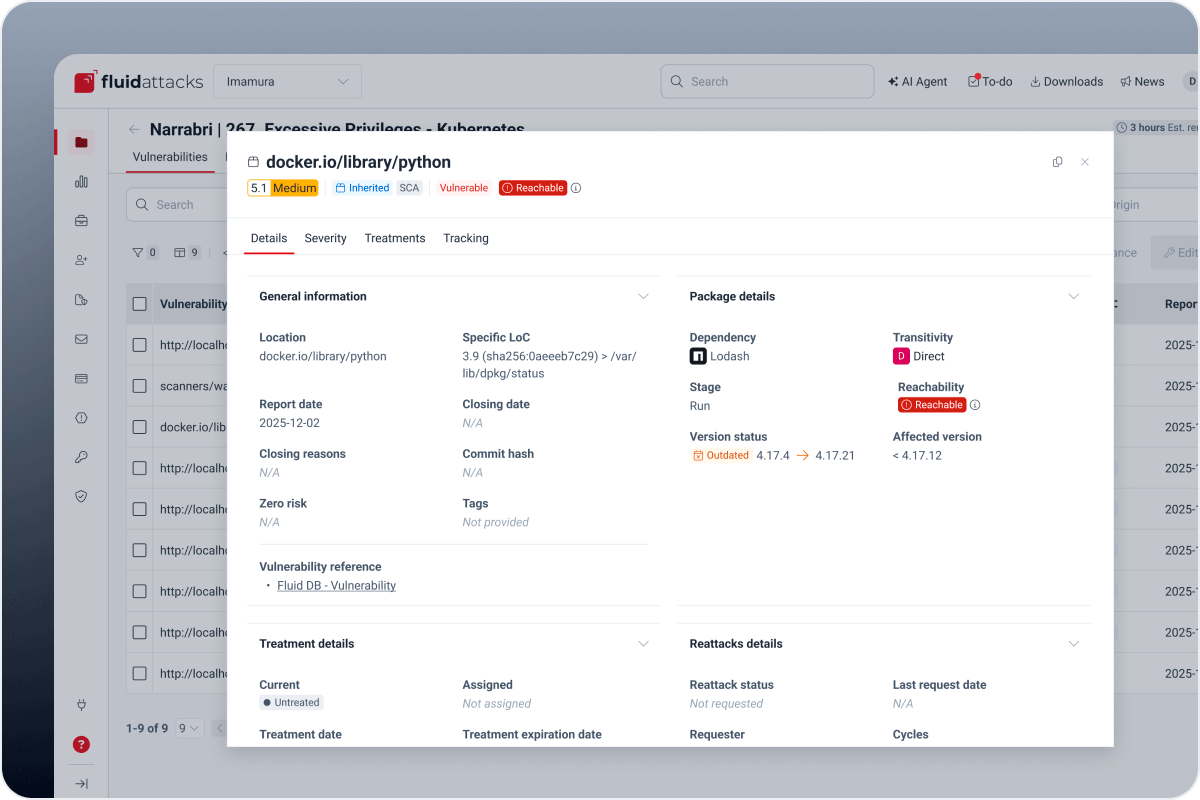Image resolution: width=1200 pixels, height=800 pixels.
Task: Collapse the Package details section
Action: tap(1074, 296)
